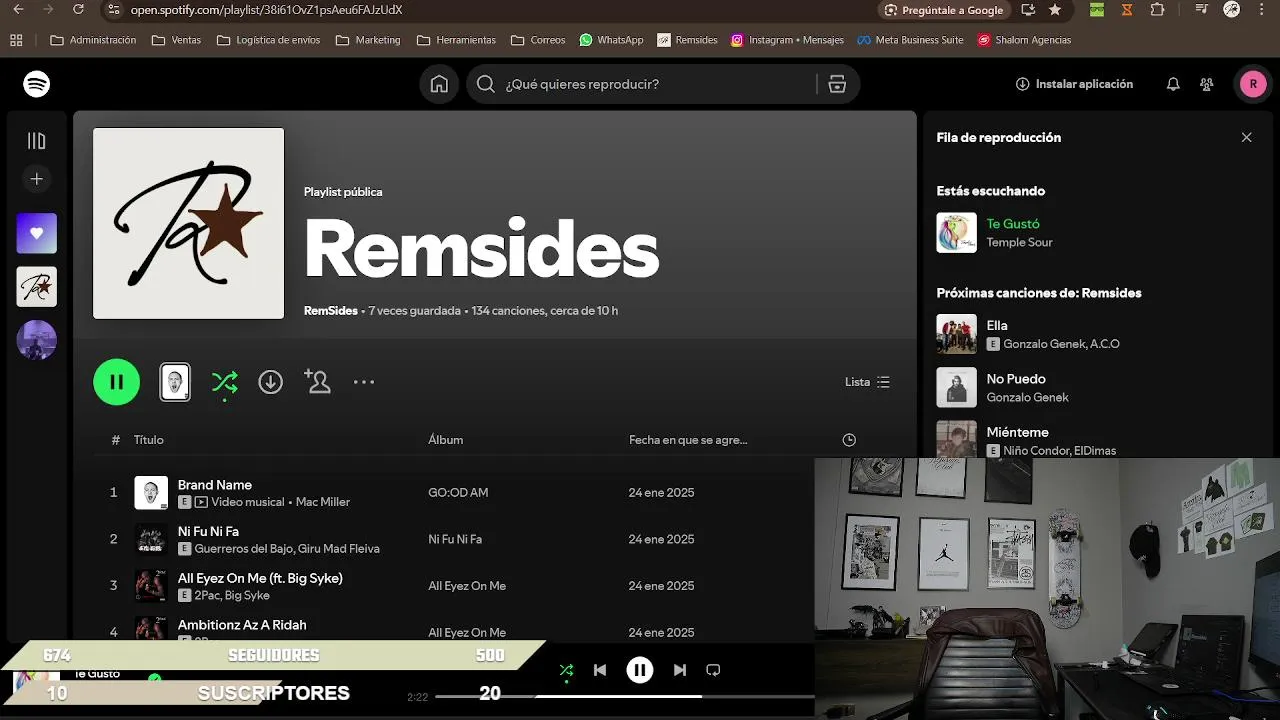Open WhatsApp bookmark

point(611,40)
